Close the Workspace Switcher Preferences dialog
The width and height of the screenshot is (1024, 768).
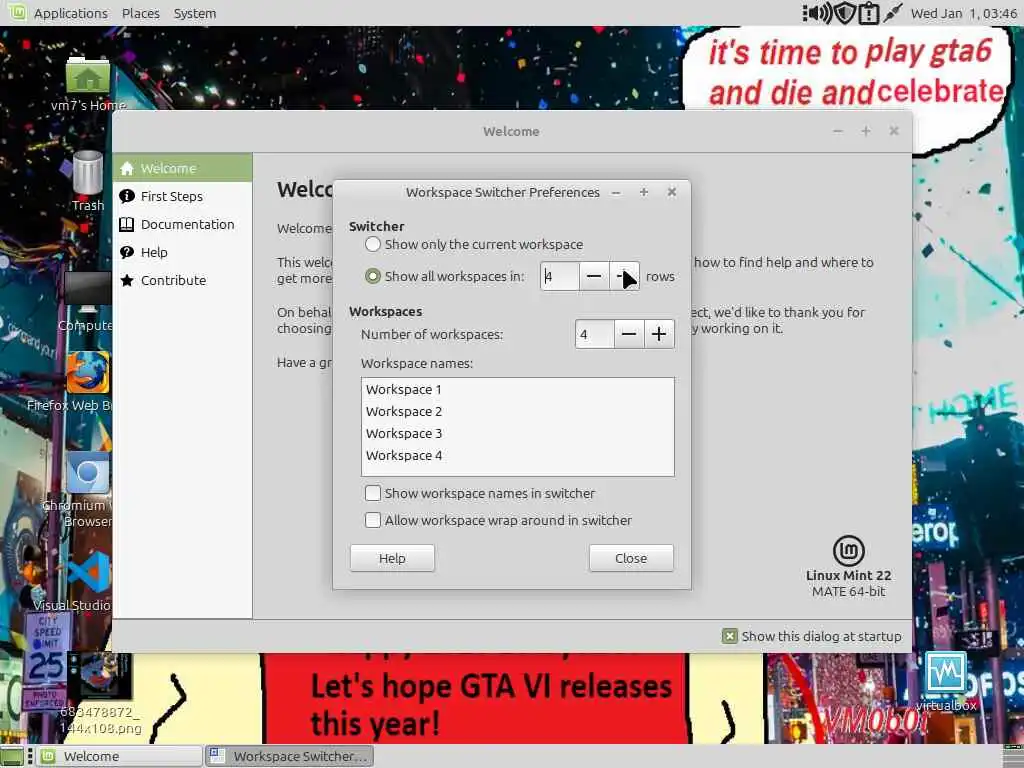coord(671,192)
